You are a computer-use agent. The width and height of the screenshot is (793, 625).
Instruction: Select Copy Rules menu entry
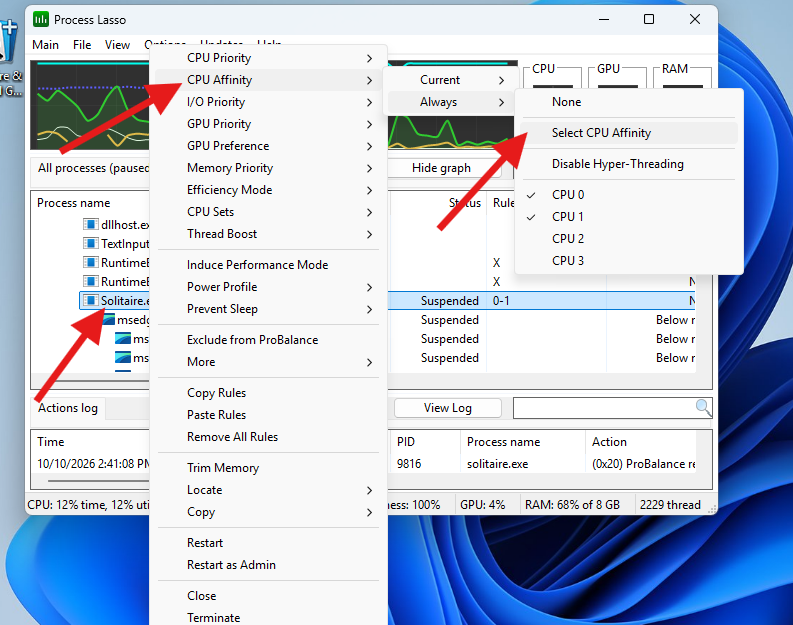click(269, 393)
